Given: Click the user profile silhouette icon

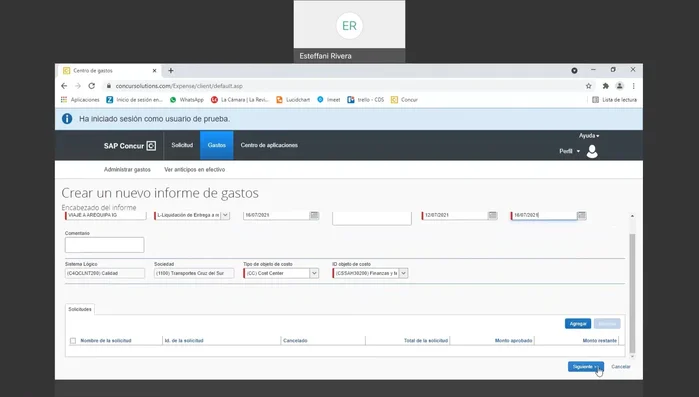Looking at the screenshot, I should click(592, 151).
